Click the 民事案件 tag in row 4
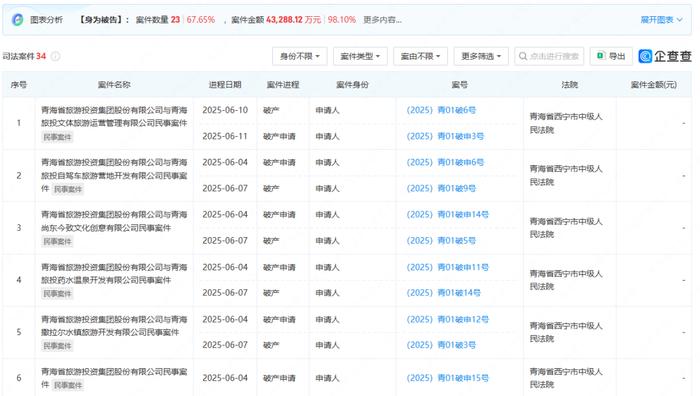This screenshot has width=700, height=396. click(57, 294)
